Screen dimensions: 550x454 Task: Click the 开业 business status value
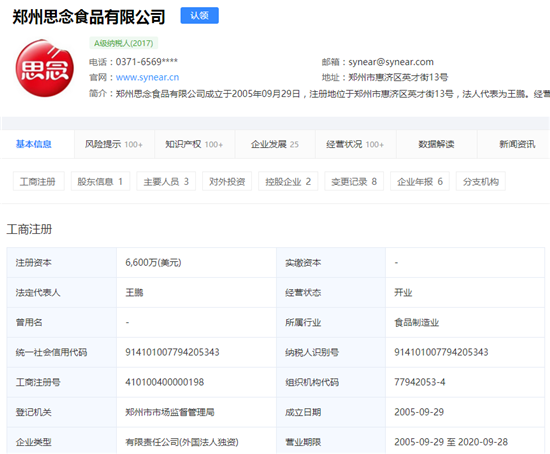[403, 293]
